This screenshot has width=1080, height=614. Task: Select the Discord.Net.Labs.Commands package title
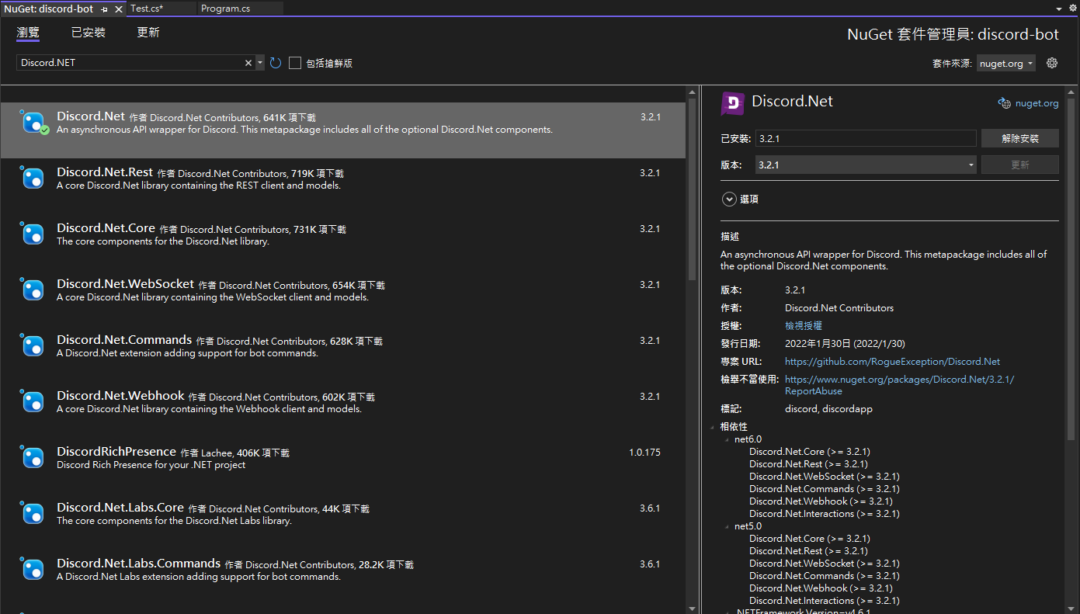point(138,564)
